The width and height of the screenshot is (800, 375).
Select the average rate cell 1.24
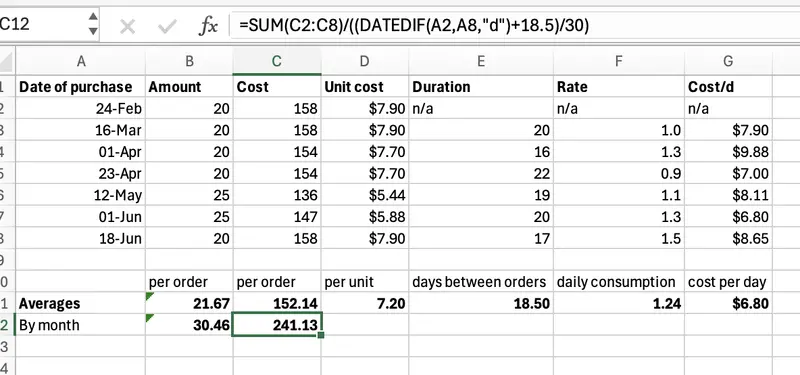pos(619,304)
